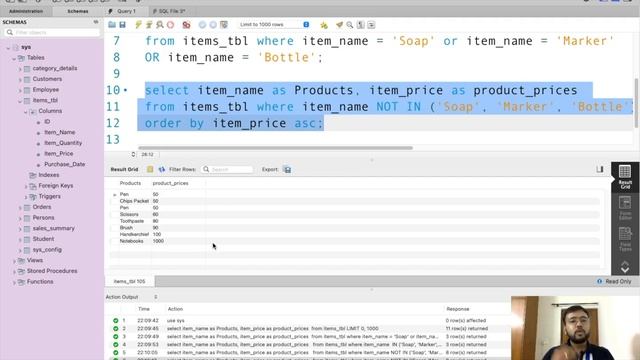This screenshot has width=640, height=360.
Task: Execute statement under cursor icon
Action: point(149,24)
